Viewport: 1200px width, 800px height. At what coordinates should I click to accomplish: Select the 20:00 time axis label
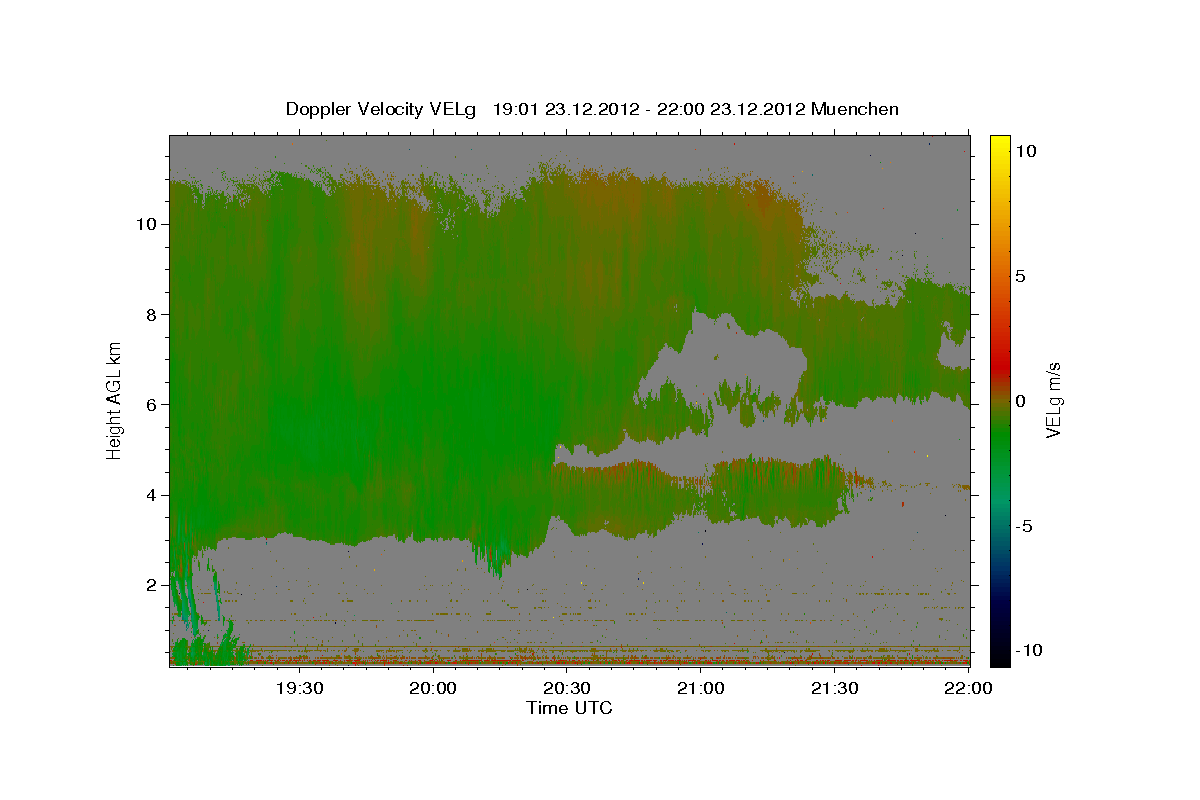pos(433,688)
